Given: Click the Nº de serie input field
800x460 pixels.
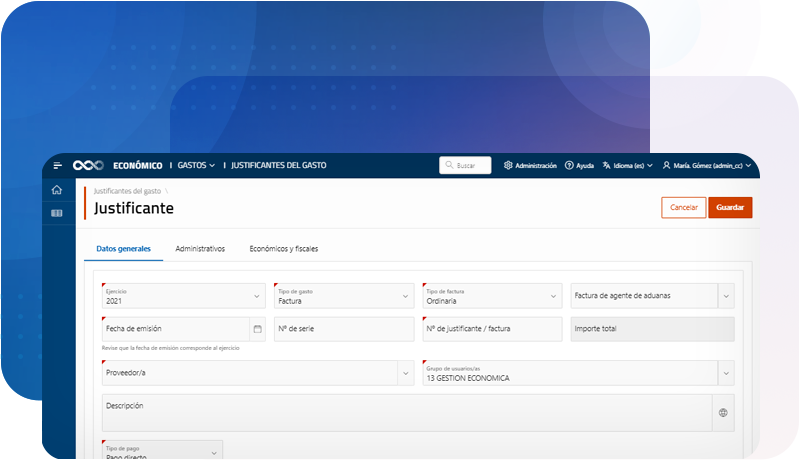Looking at the screenshot, I should click(x=343, y=329).
